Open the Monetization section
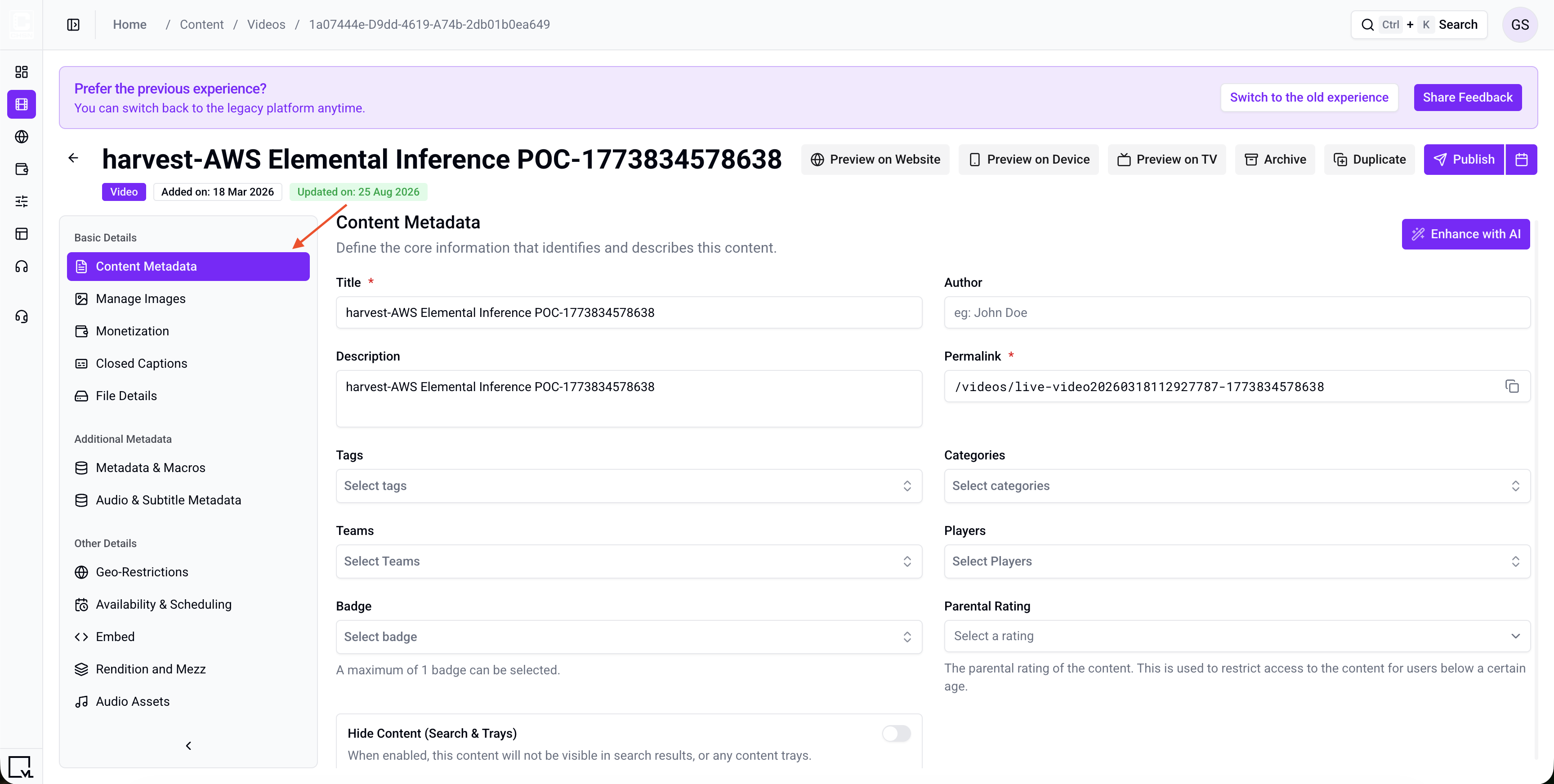The image size is (1554, 784). point(188,331)
